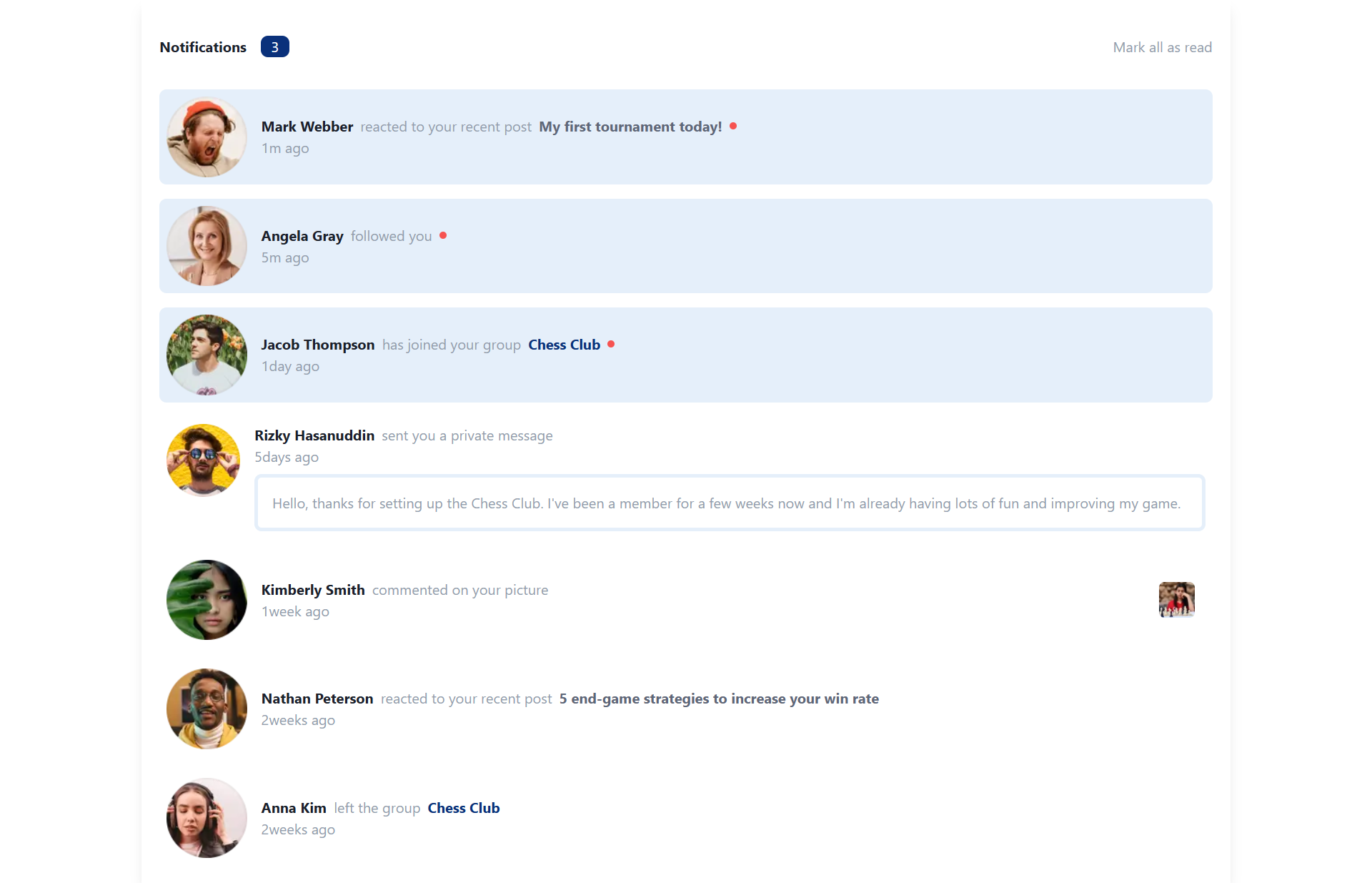This screenshot has height=883, width=1372.
Task: Click unread red dot on Jacob Thompson notification
Action: [x=611, y=344]
